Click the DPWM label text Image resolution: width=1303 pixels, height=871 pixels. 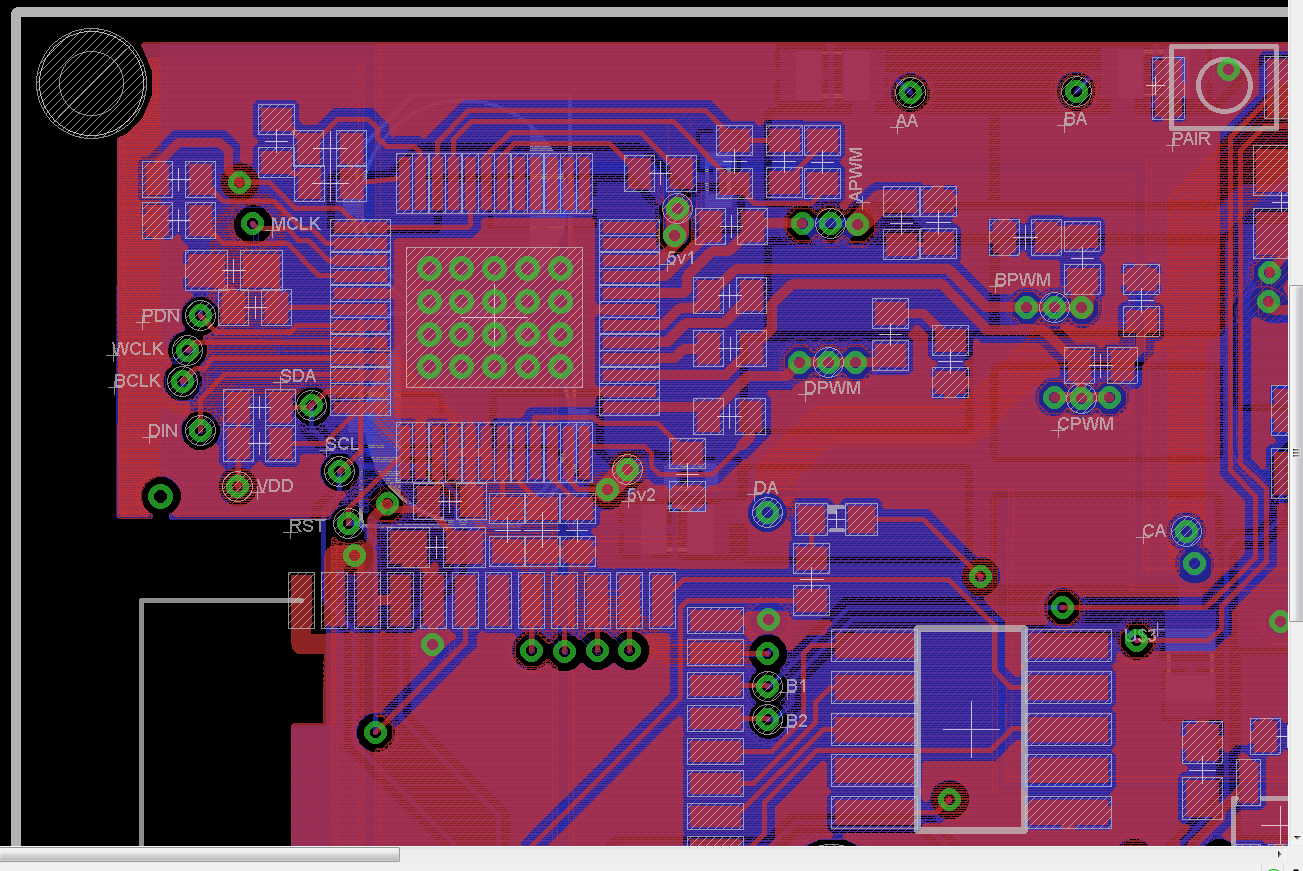(x=832, y=388)
